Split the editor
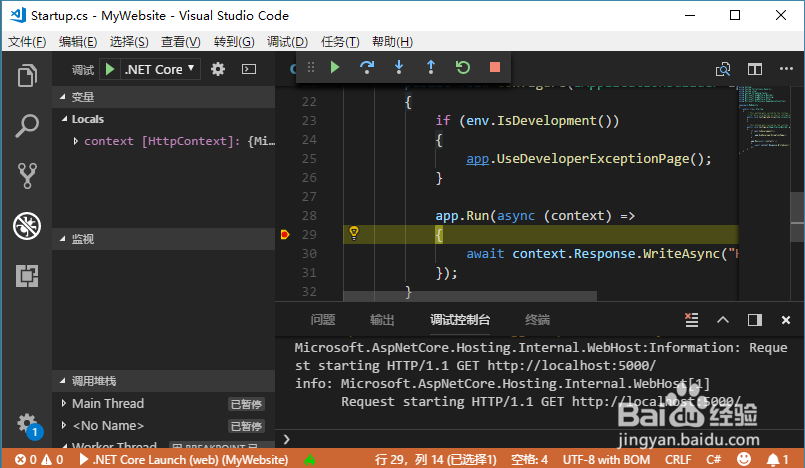 (755, 69)
